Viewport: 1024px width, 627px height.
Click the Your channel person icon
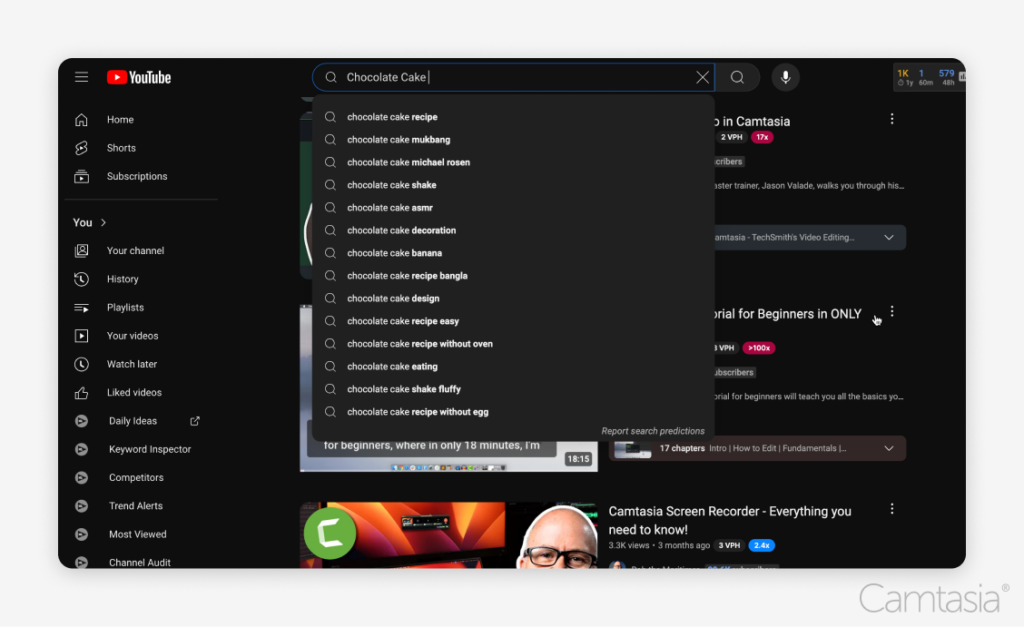tap(81, 251)
